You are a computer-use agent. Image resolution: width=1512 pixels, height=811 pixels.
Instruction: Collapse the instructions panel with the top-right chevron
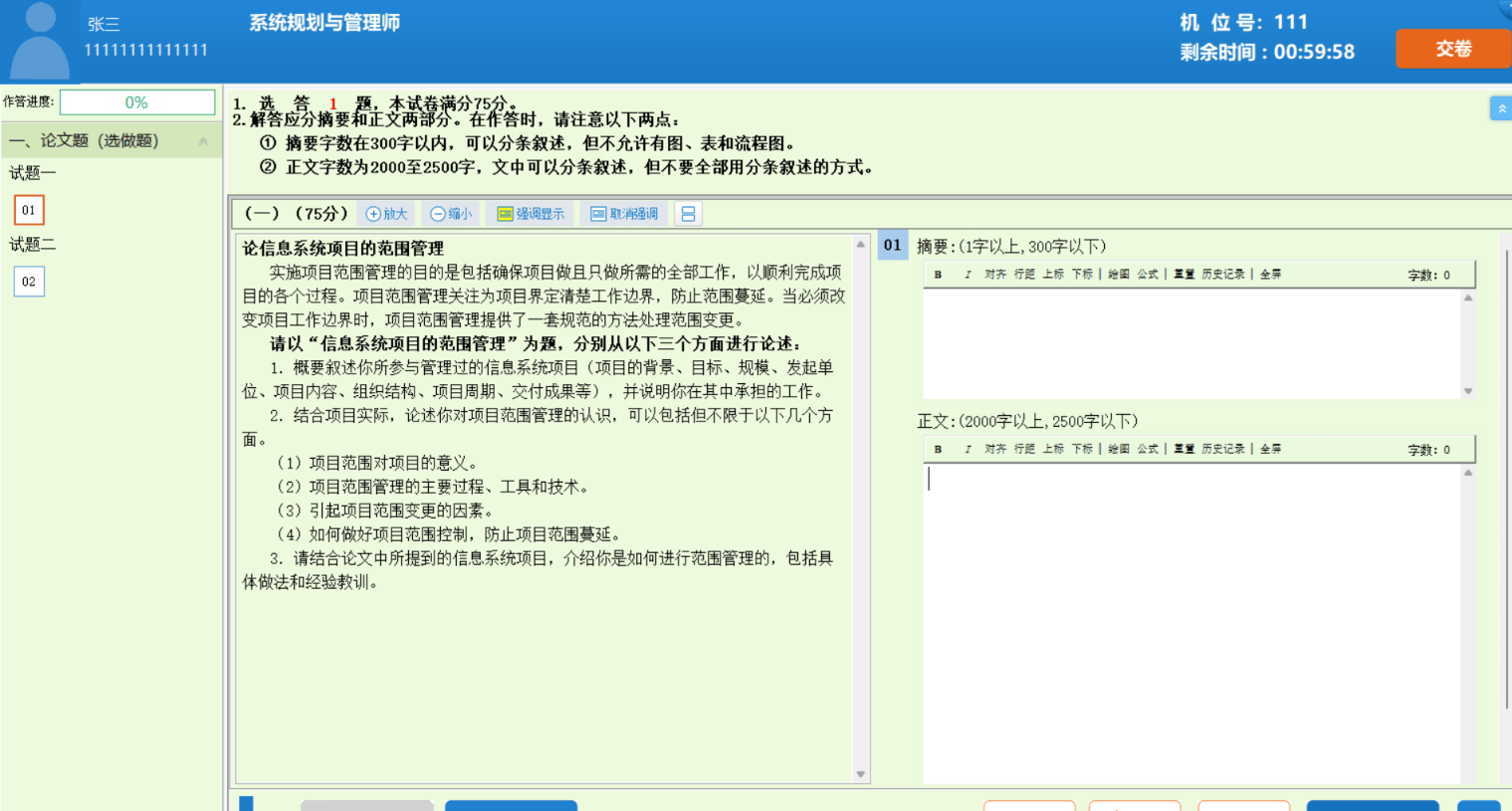click(1500, 108)
